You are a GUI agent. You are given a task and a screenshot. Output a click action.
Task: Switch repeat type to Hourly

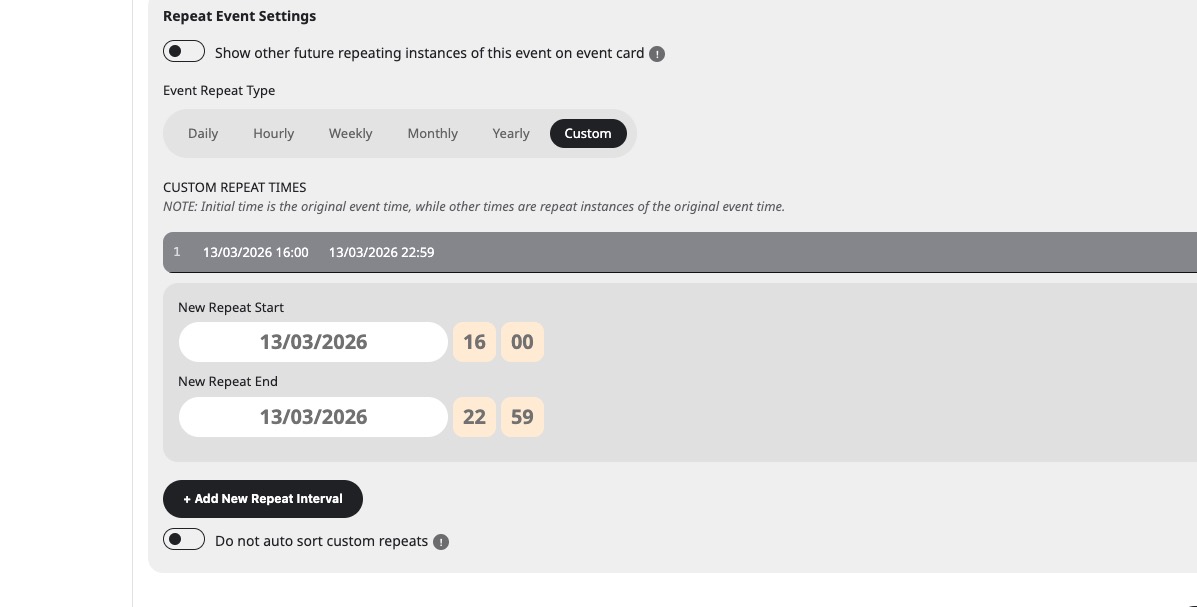click(x=273, y=133)
